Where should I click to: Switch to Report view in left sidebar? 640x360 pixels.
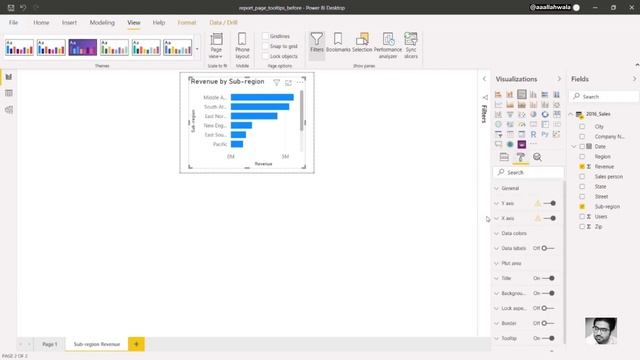(x=9, y=77)
